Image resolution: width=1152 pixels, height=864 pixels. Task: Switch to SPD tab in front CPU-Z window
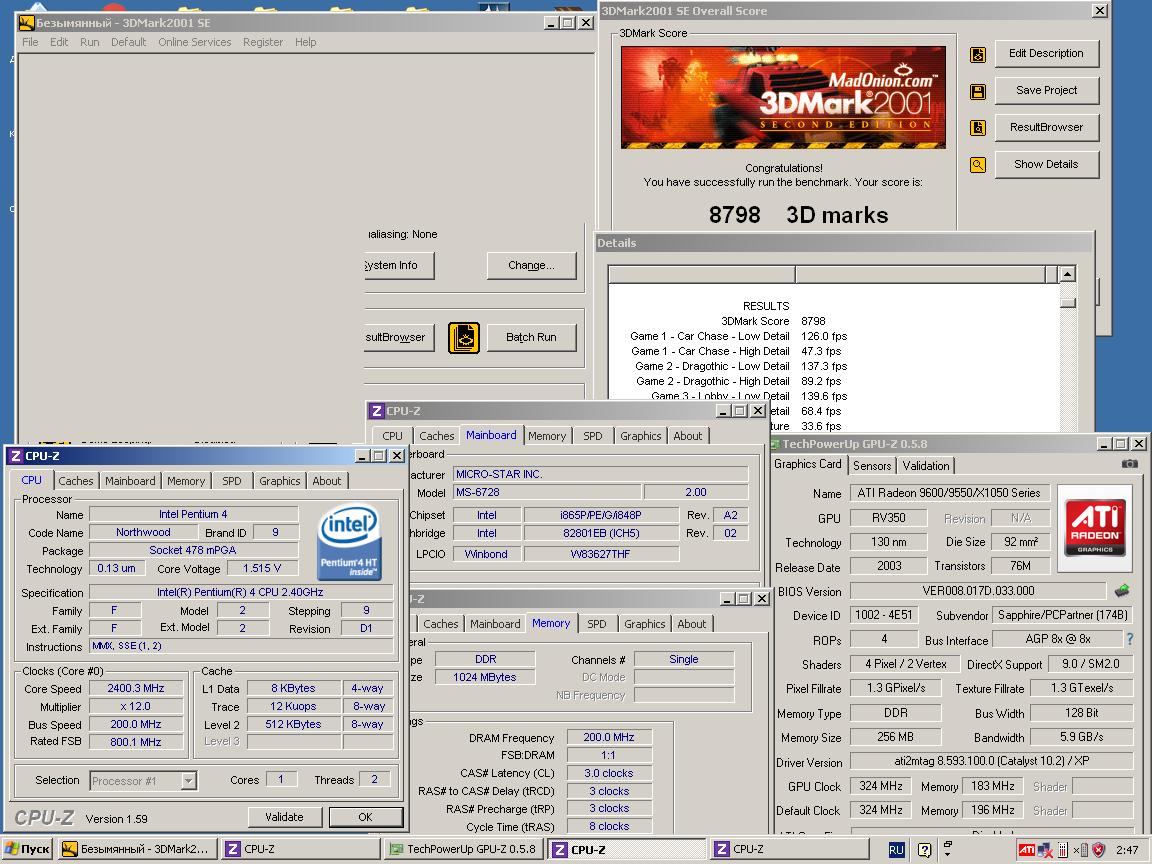coord(231,480)
